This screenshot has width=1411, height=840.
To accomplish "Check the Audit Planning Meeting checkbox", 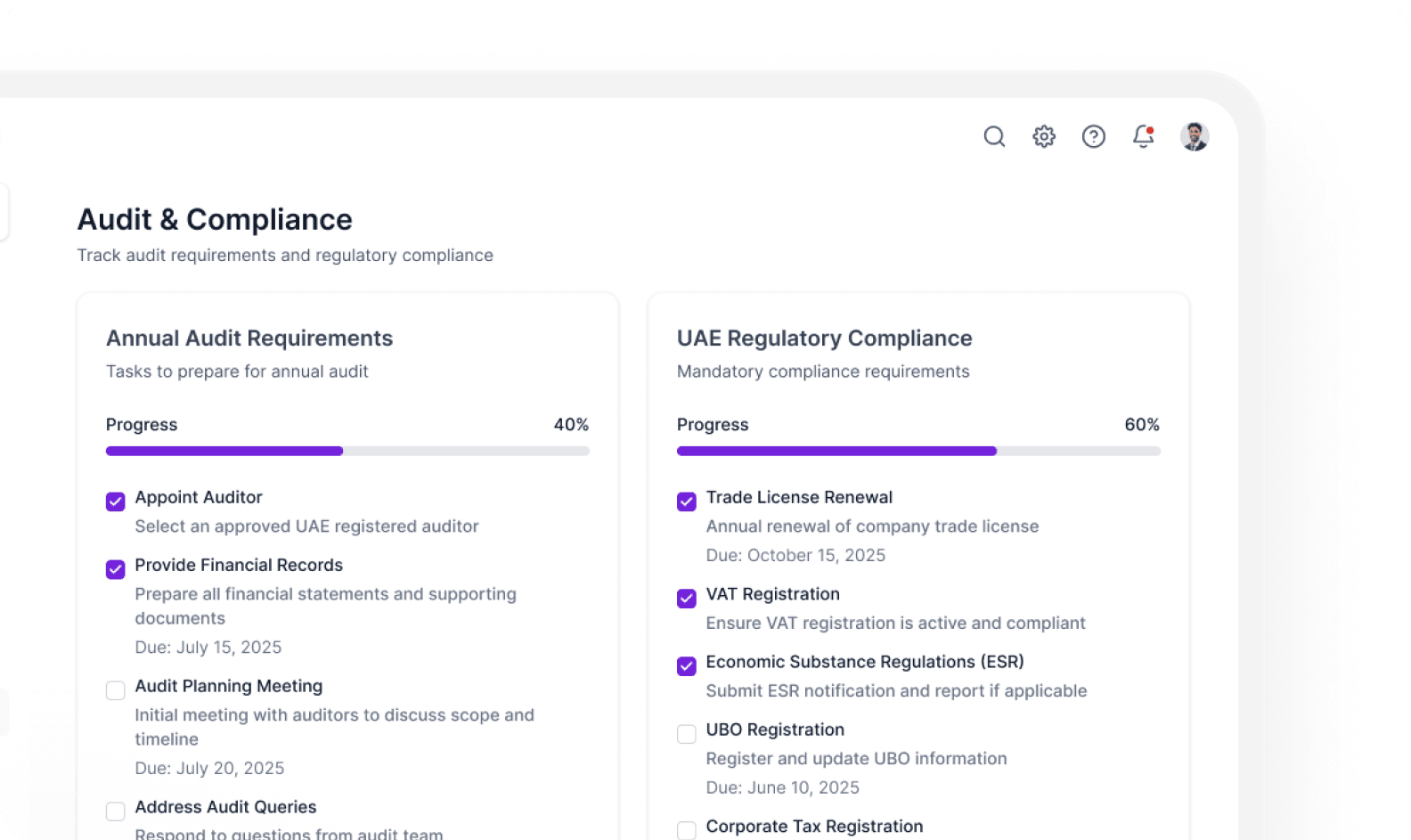I will tap(116, 690).
